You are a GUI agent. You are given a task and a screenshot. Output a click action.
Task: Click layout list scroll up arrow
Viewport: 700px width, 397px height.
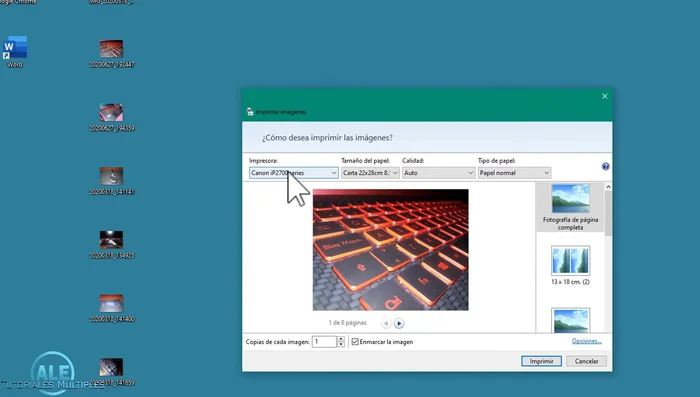click(608, 187)
